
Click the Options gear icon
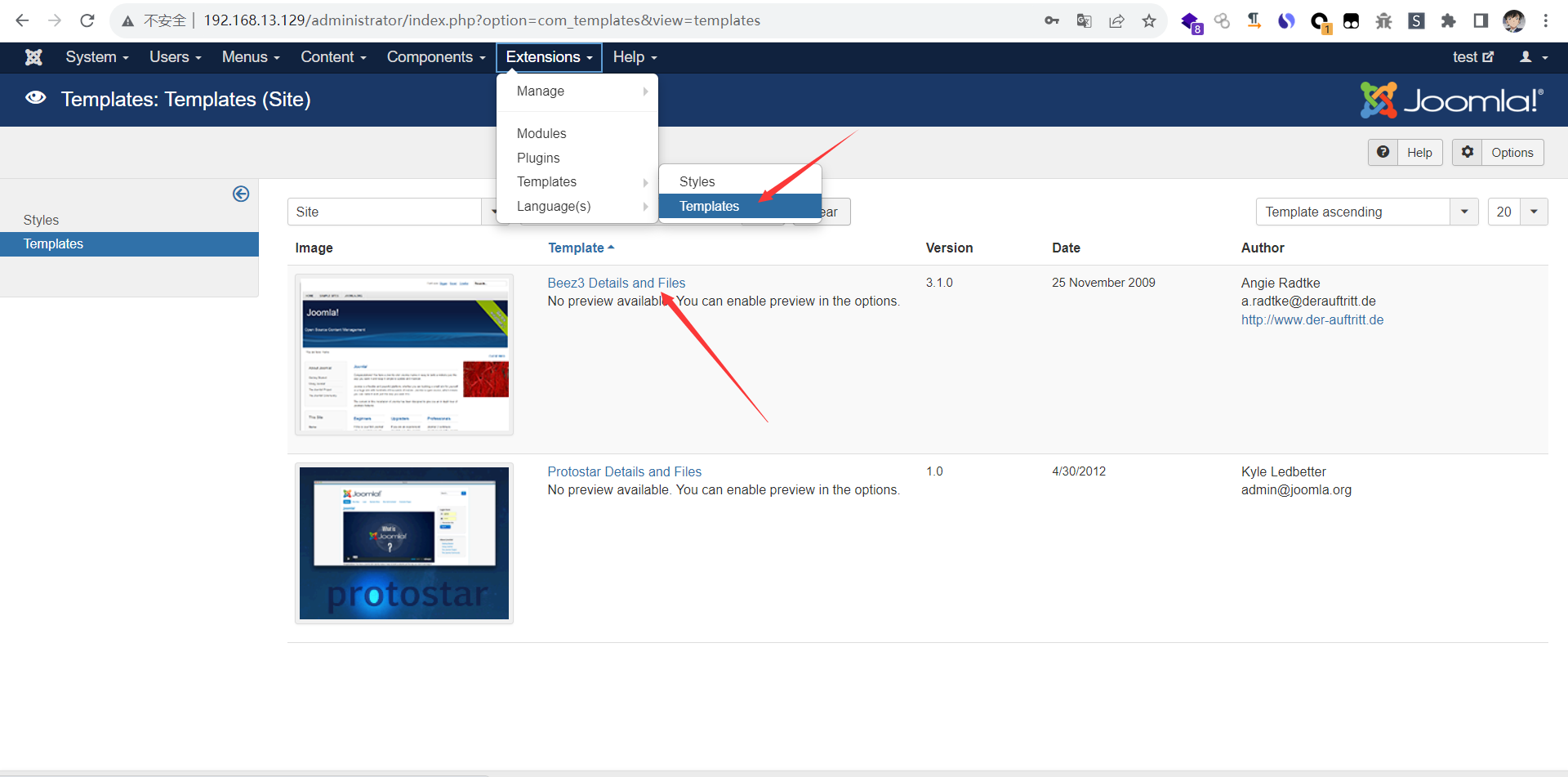[1468, 152]
